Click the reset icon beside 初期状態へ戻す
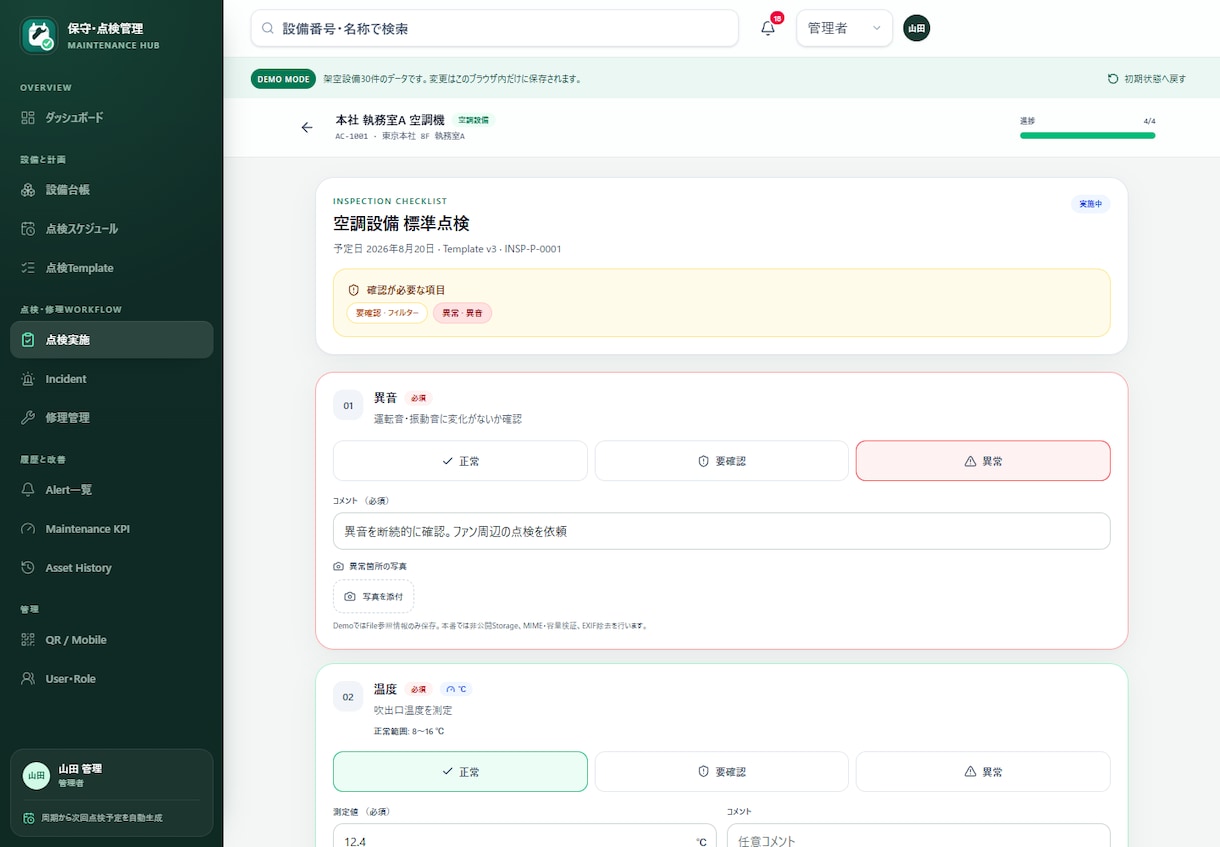Viewport: 1220px width, 847px height. [1113, 78]
